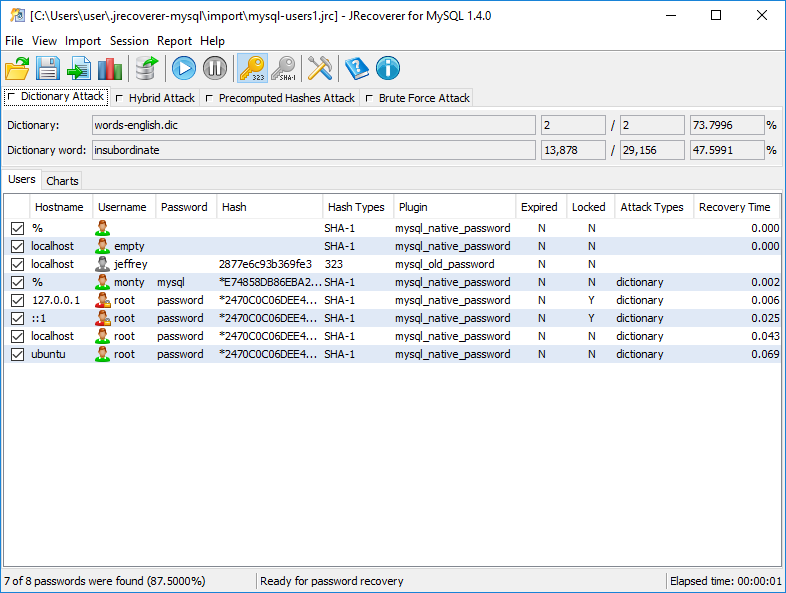786x593 pixels.
Task: Click the user icon for localhost root
Action: click(102, 336)
